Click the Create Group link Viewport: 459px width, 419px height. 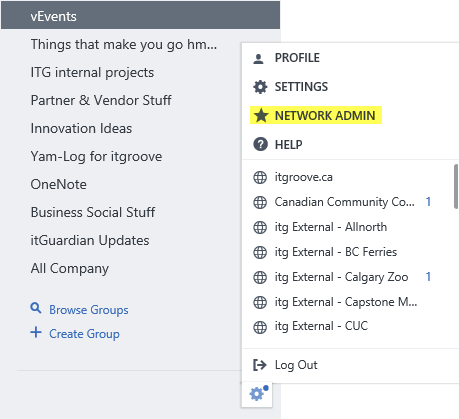pyautogui.click(x=84, y=334)
